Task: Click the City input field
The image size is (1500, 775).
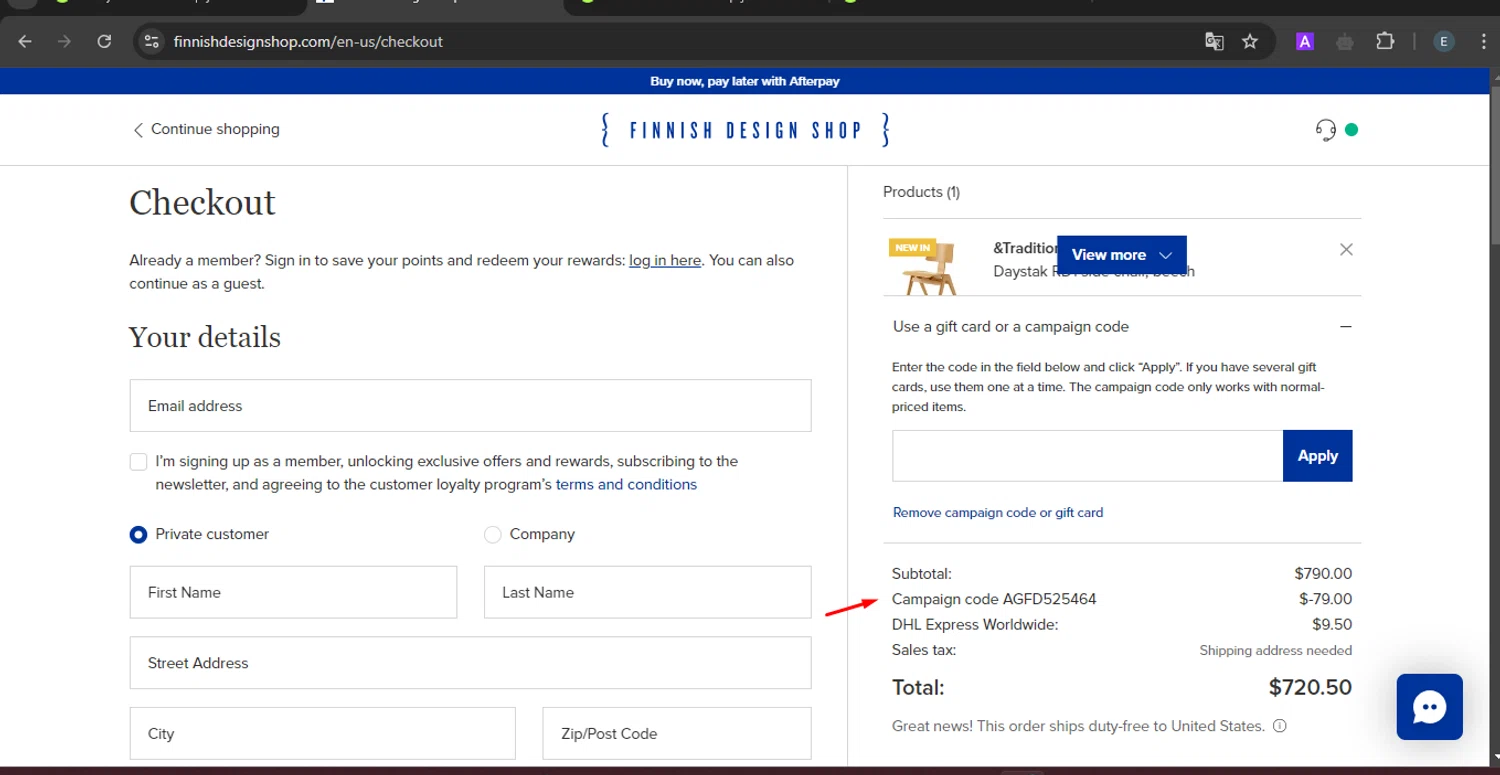Action: pos(322,733)
